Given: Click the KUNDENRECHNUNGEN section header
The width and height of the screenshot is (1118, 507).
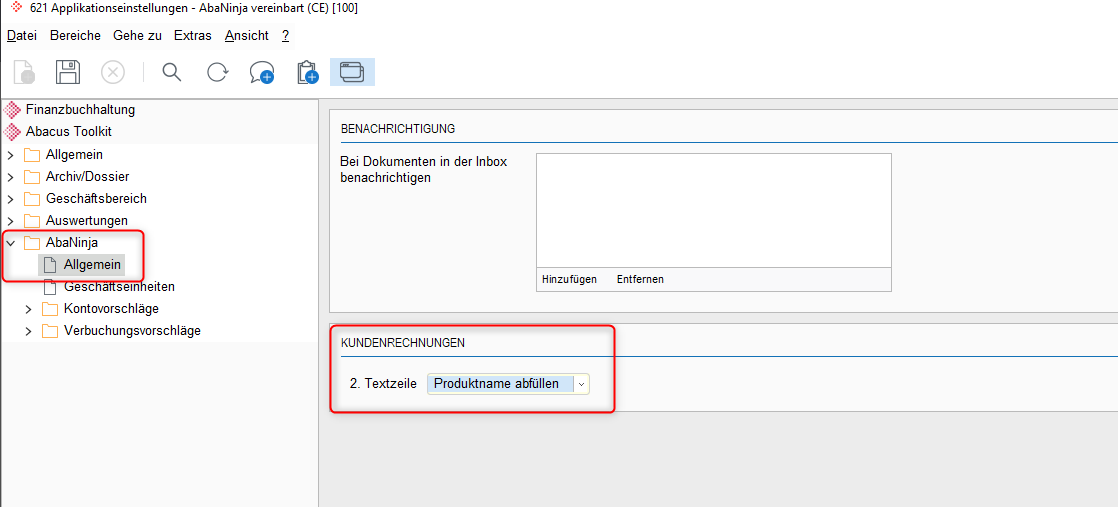Looking at the screenshot, I should pos(403,343).
